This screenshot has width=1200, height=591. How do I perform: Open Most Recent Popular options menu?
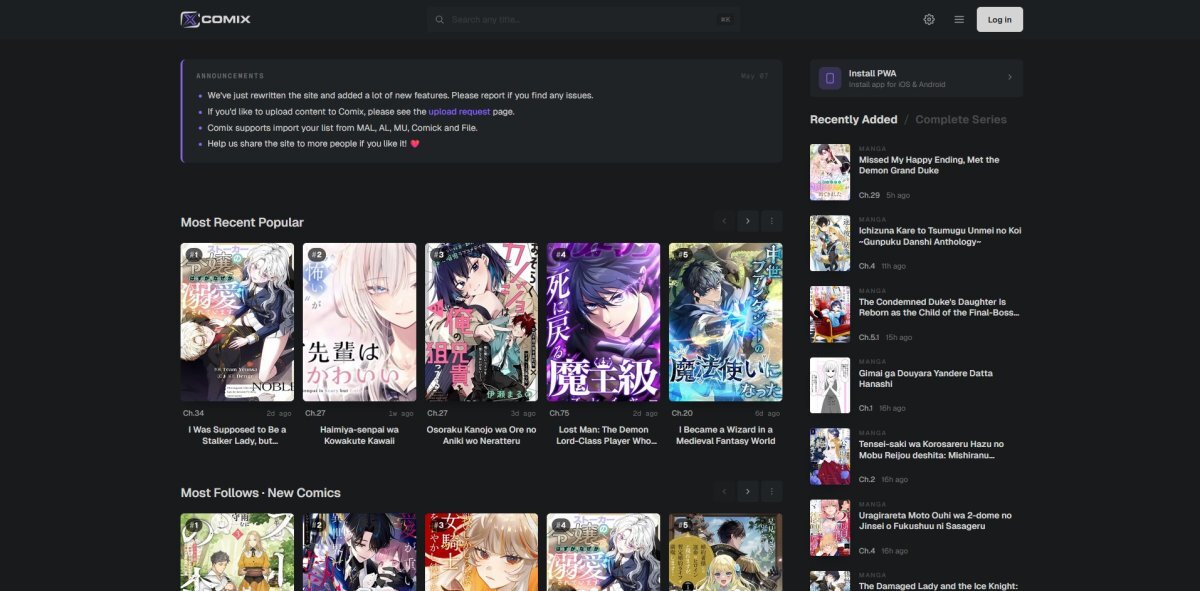pos(772,220)
